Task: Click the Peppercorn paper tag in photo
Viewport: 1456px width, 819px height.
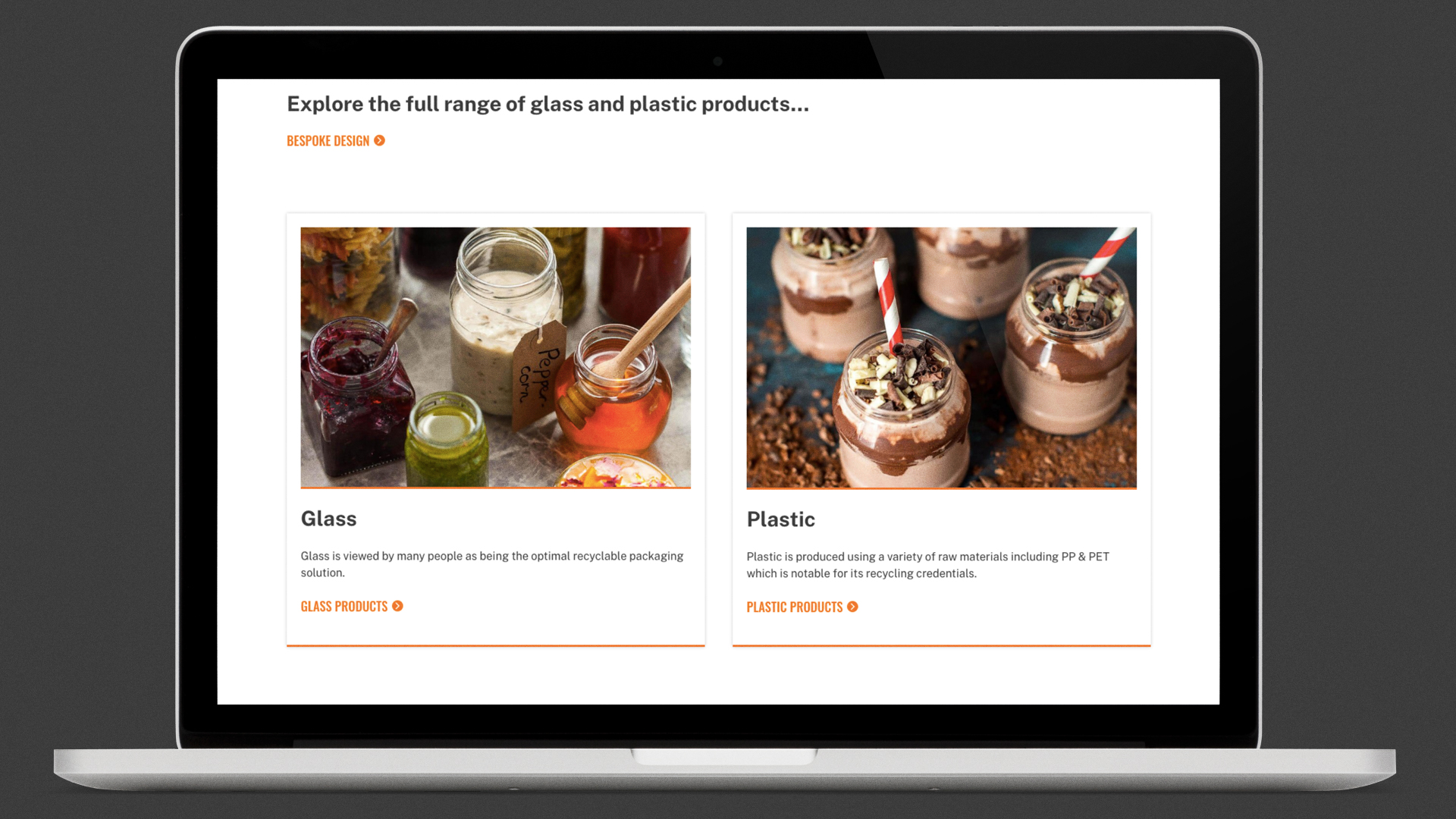Action: click(x=538, y=373)
